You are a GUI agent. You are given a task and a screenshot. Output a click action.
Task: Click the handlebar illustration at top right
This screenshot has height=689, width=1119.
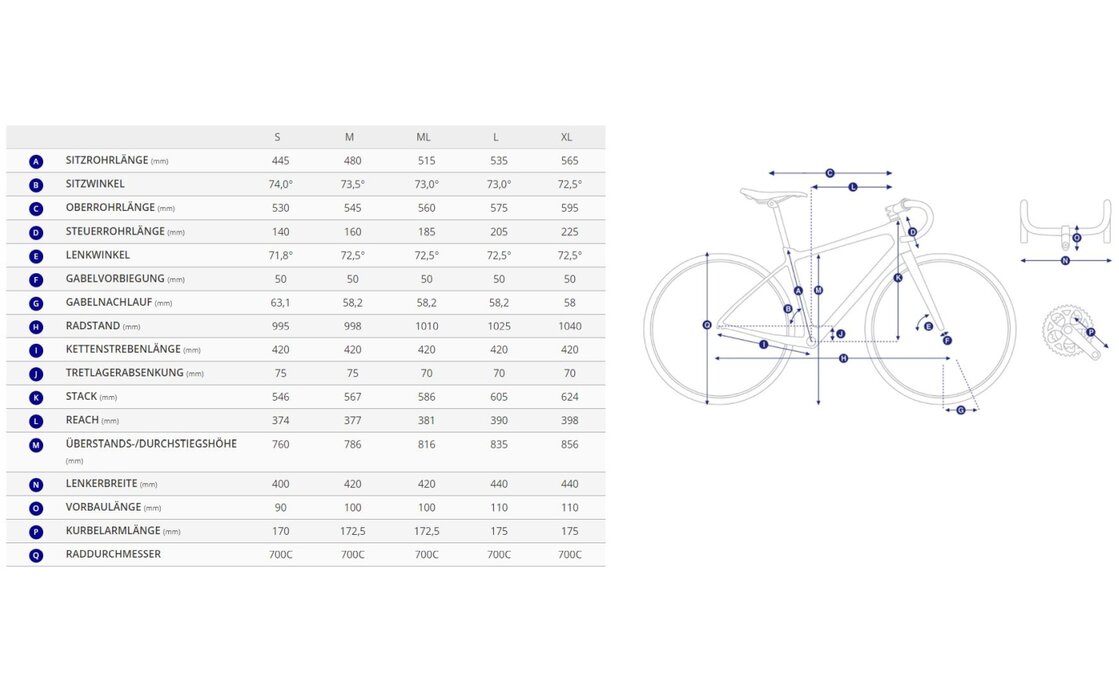coord(1064,222)
